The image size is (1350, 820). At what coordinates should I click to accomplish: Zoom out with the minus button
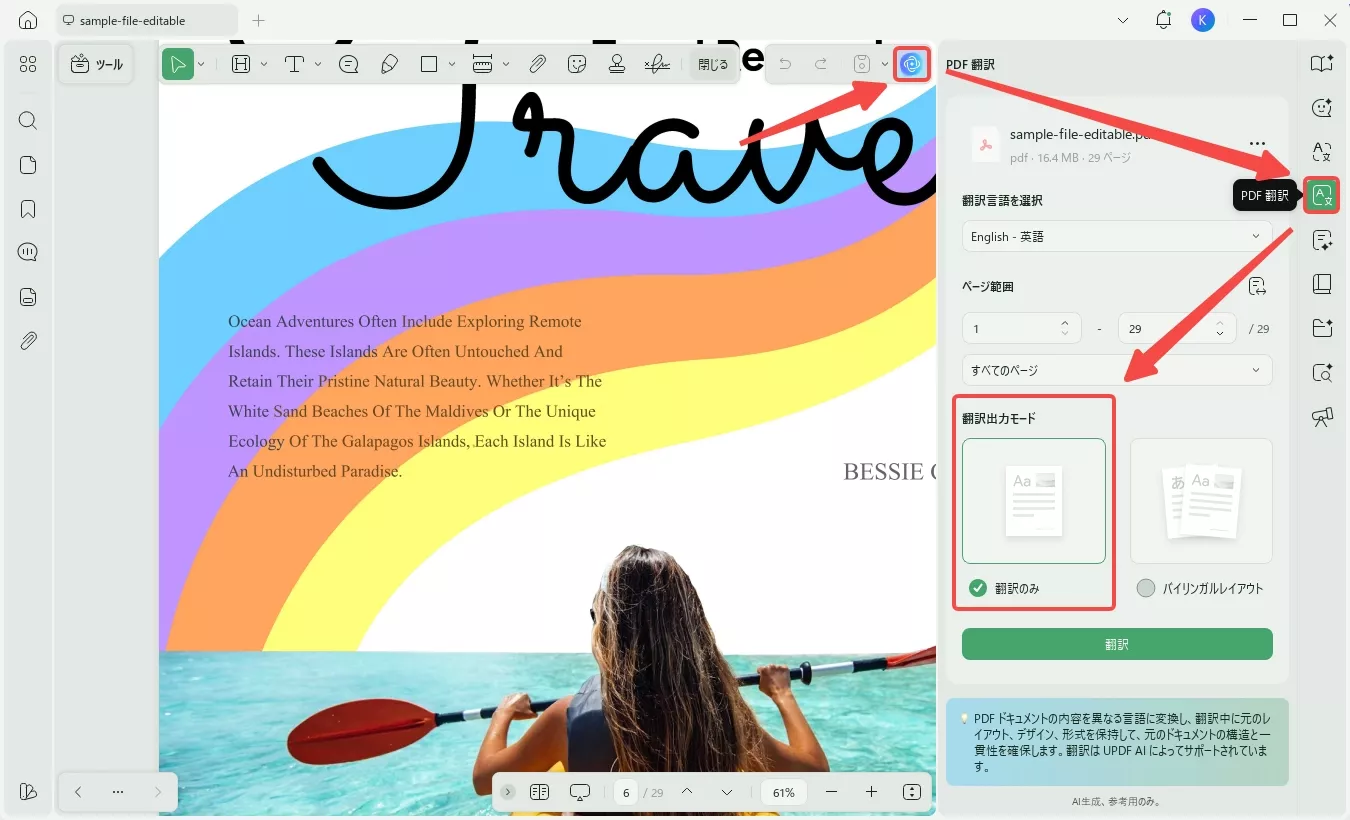coord(831,792)
